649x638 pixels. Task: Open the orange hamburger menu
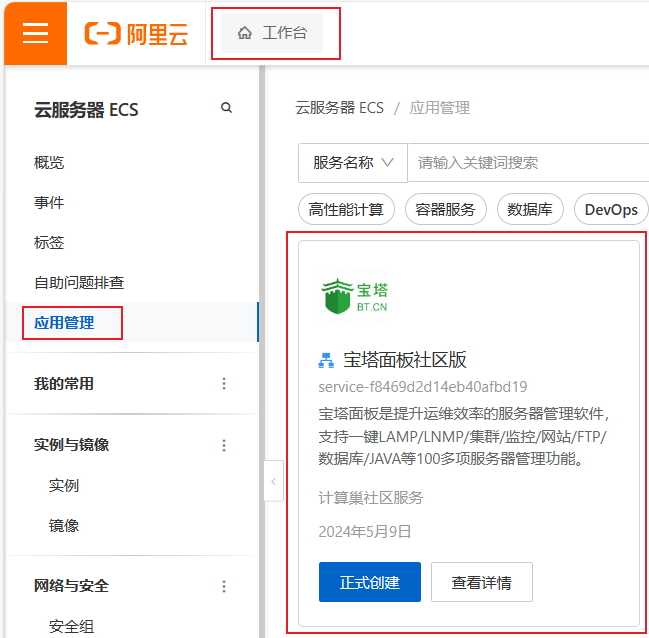36,33
